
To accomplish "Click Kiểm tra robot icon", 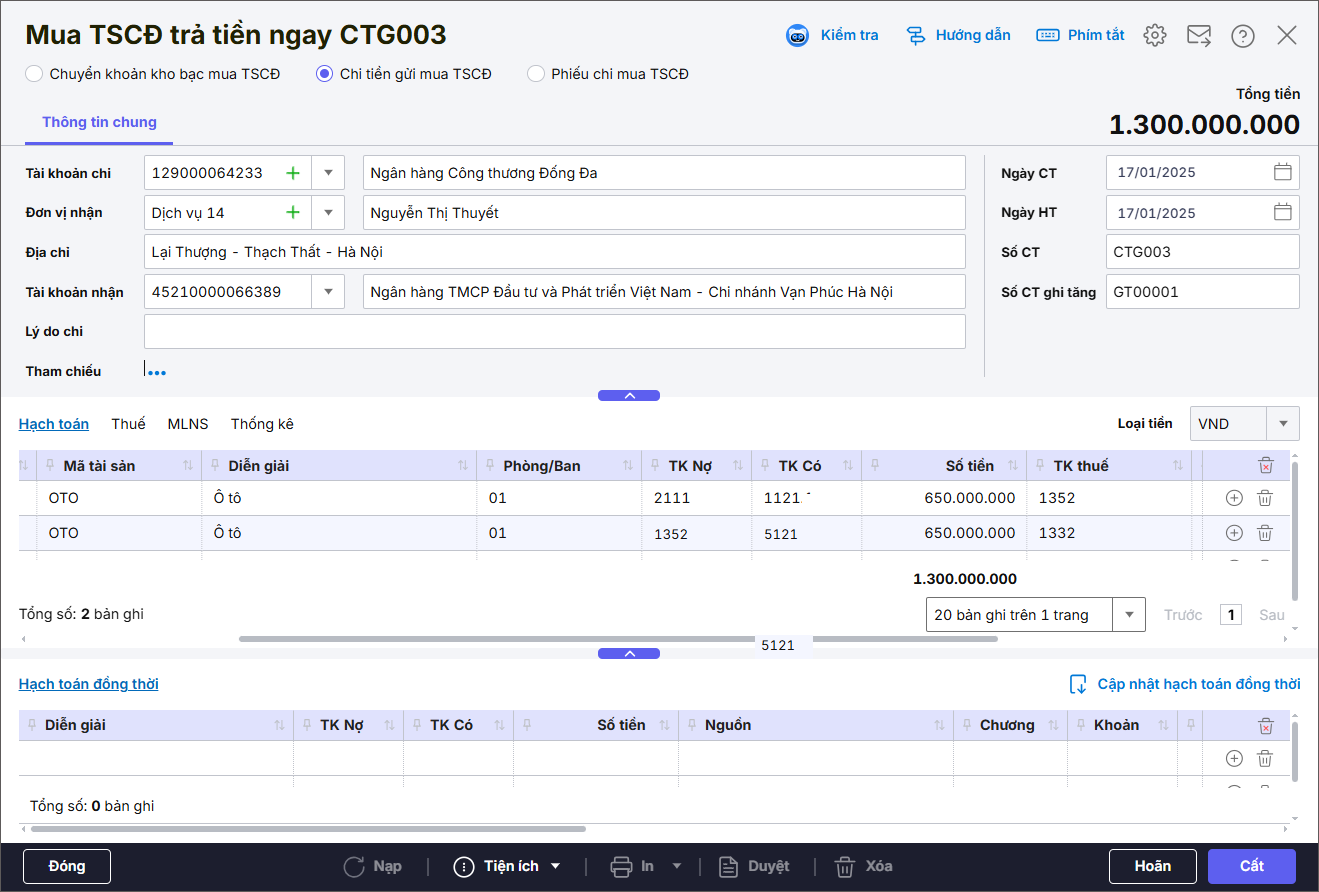I will pyautogui.click(x=797, y=35).
